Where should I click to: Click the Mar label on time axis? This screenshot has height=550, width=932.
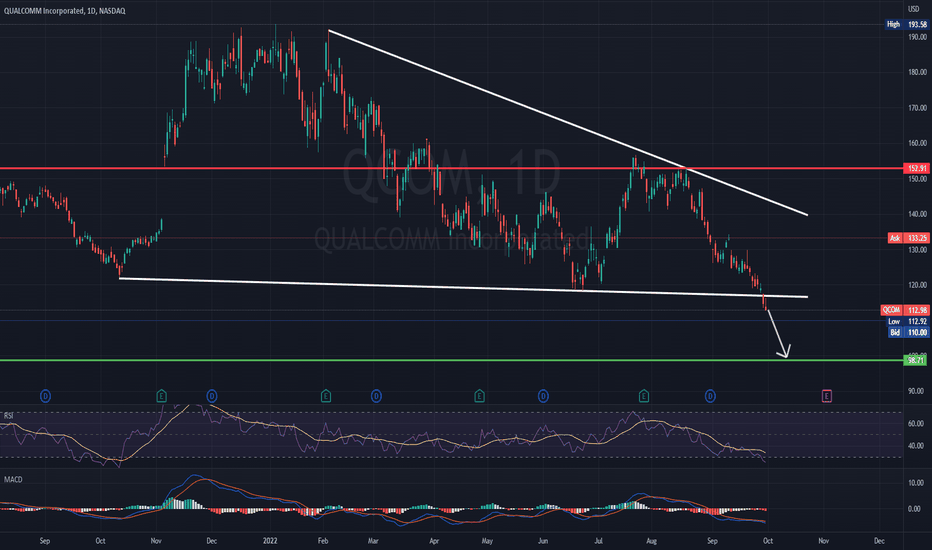click(x=373, y=540)
